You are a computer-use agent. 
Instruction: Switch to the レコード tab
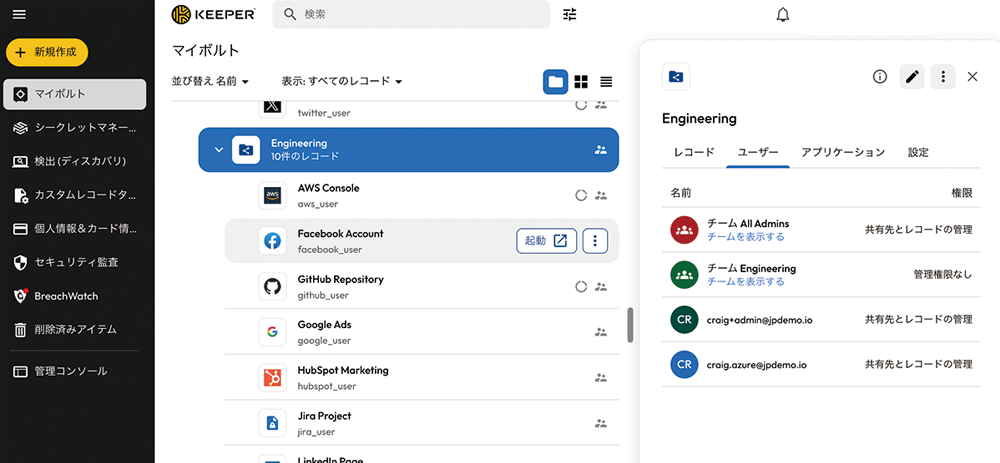pyautogui.click(x=694, y=152)
